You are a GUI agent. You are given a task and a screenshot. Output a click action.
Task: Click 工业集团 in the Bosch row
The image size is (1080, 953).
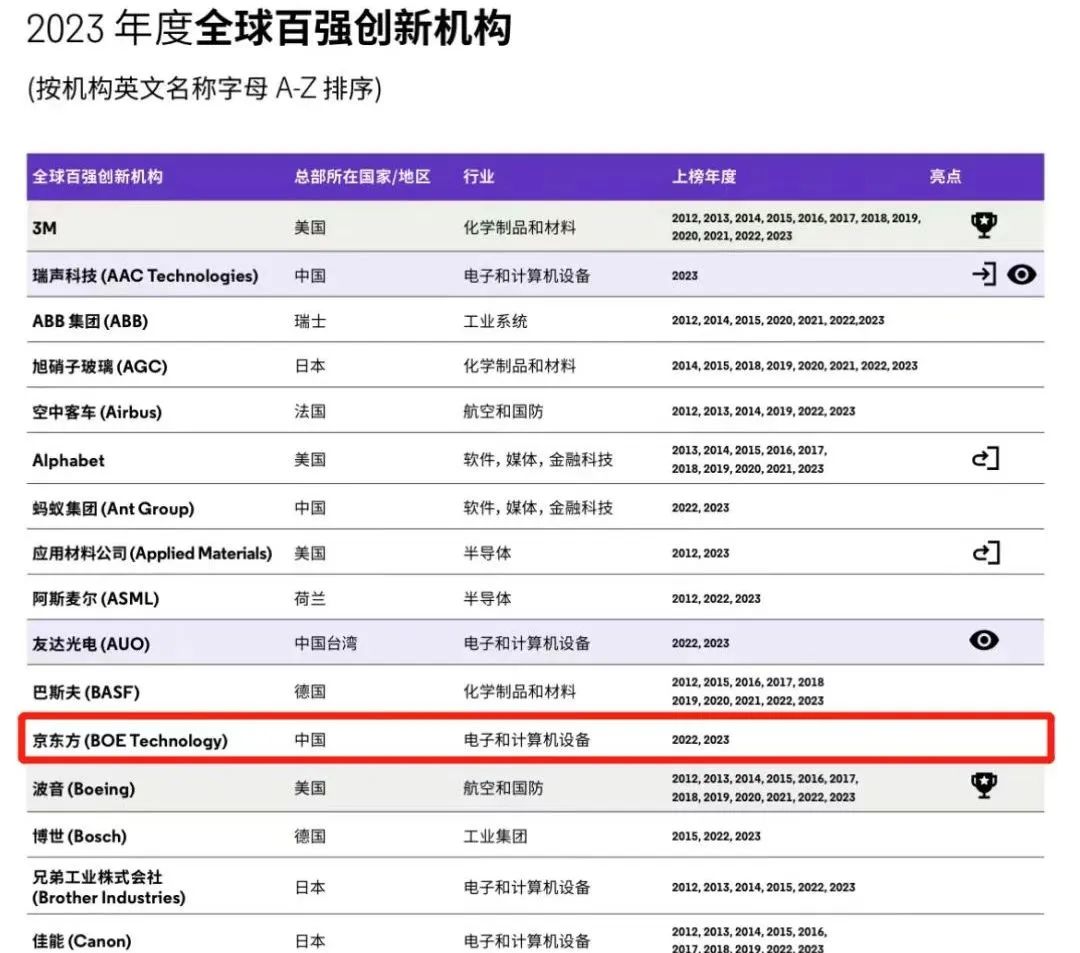(495, 836)
